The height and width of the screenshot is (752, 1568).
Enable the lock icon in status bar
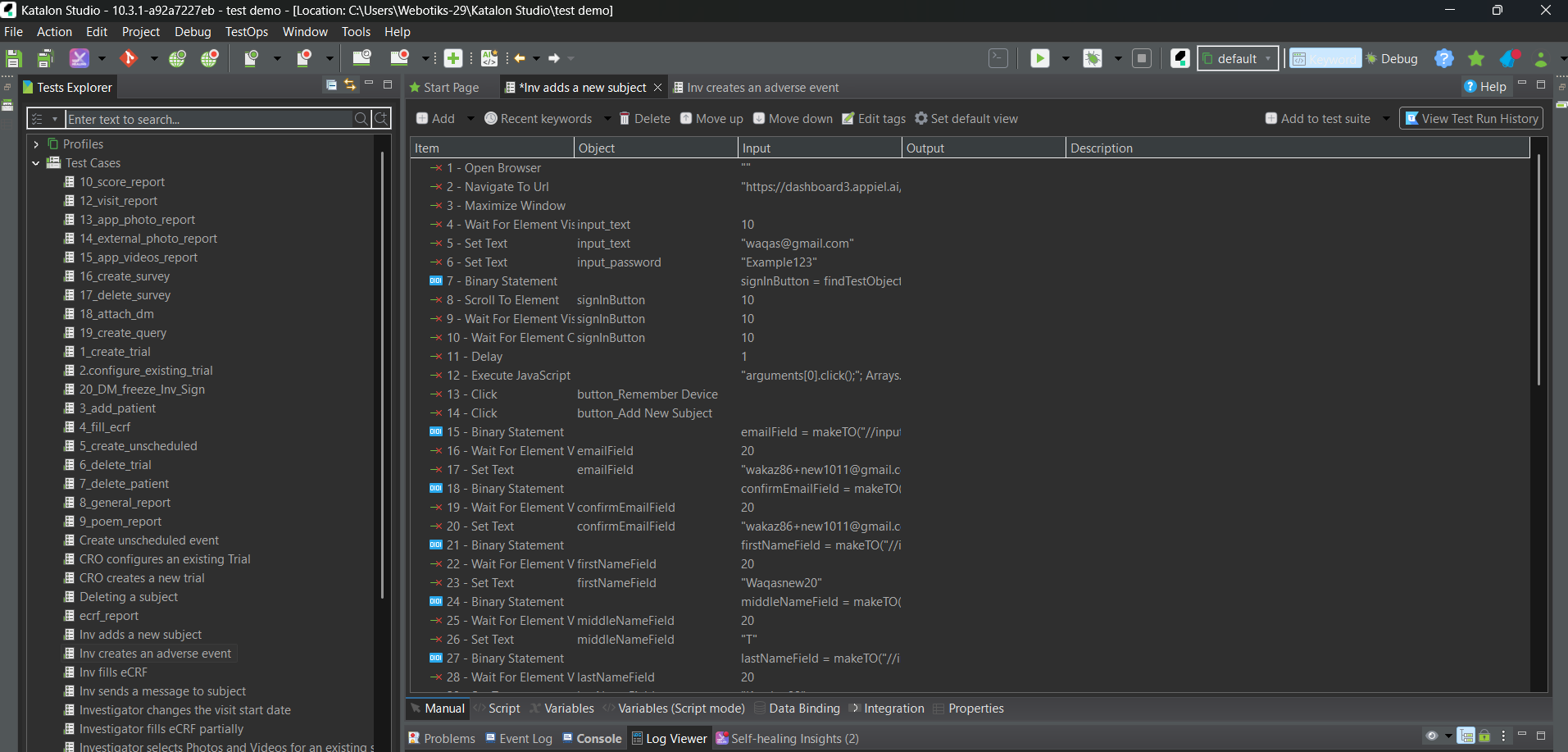(x=1484, y=736)
